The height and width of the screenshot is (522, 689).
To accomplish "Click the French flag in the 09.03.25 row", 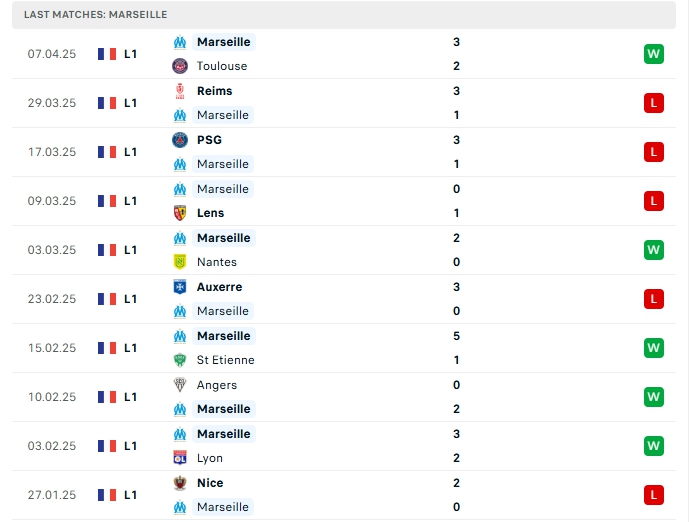I will [107, 201].
